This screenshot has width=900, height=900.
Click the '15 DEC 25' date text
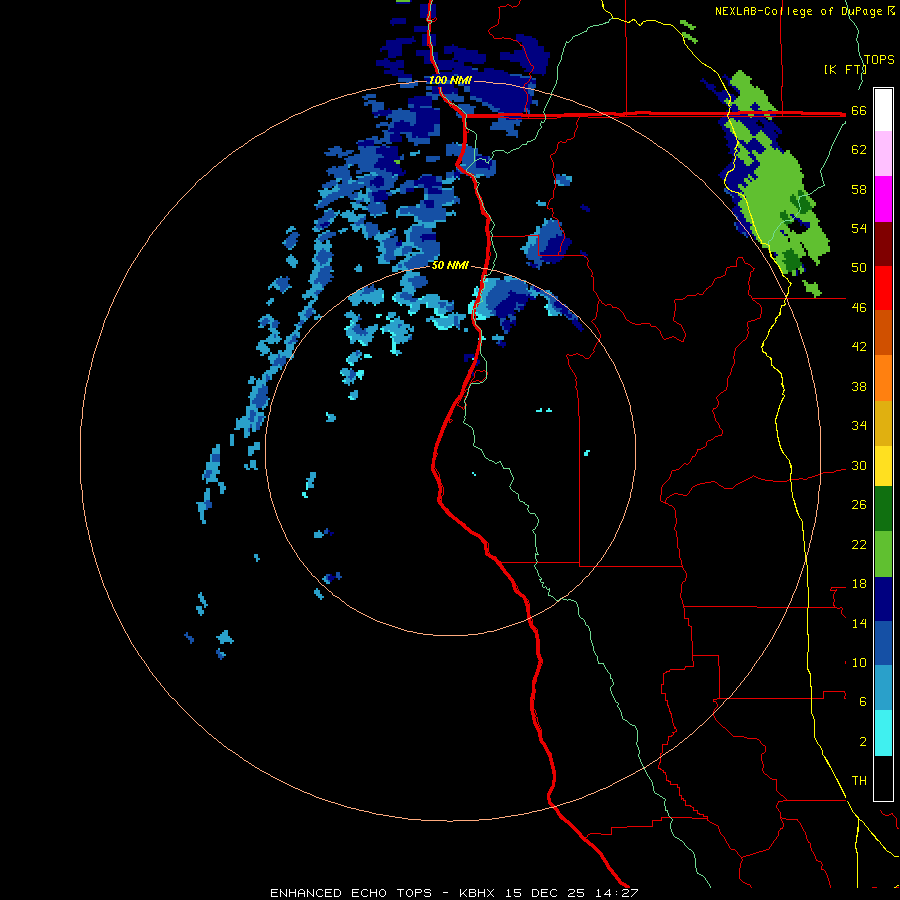(x=545, y=893)
